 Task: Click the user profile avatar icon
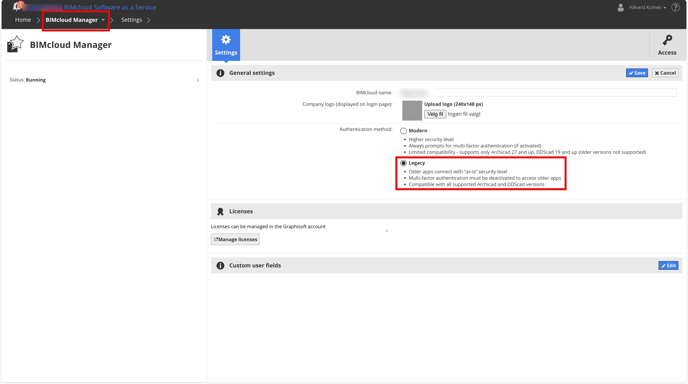pos(620,7)
